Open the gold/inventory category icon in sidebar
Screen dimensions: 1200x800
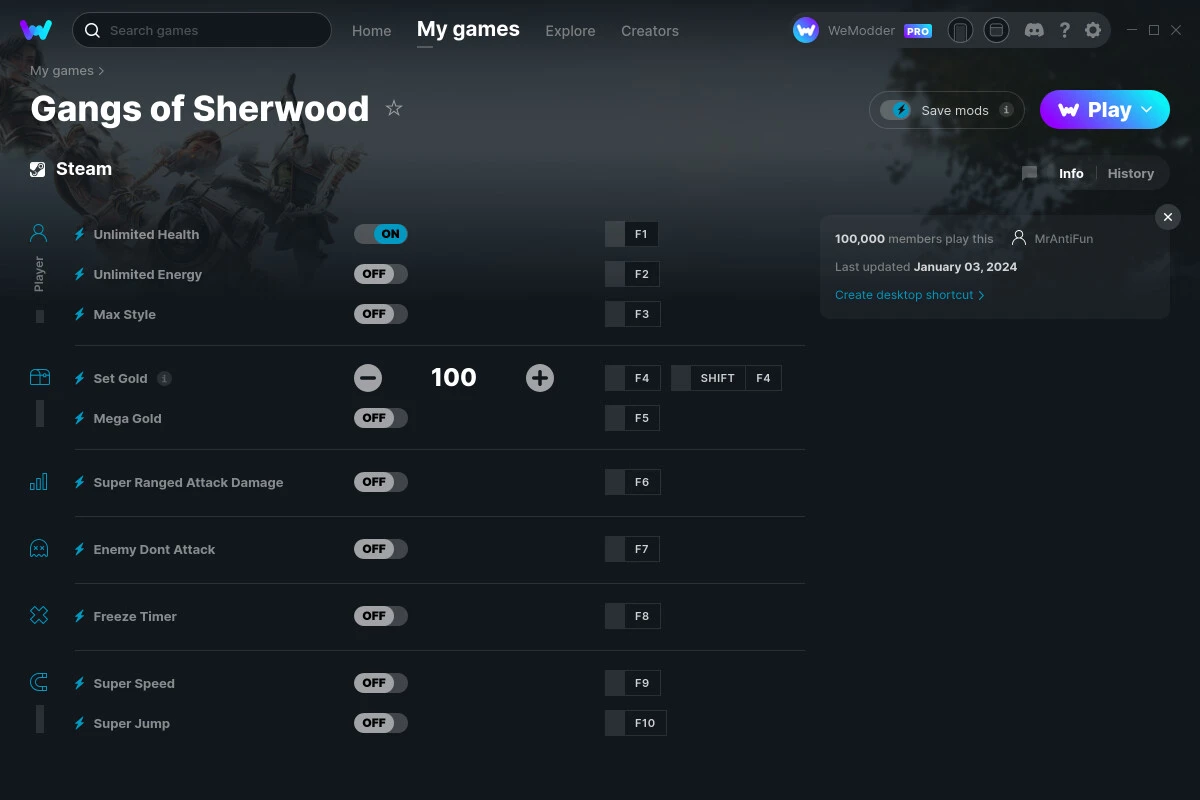[x=38, y=377]
